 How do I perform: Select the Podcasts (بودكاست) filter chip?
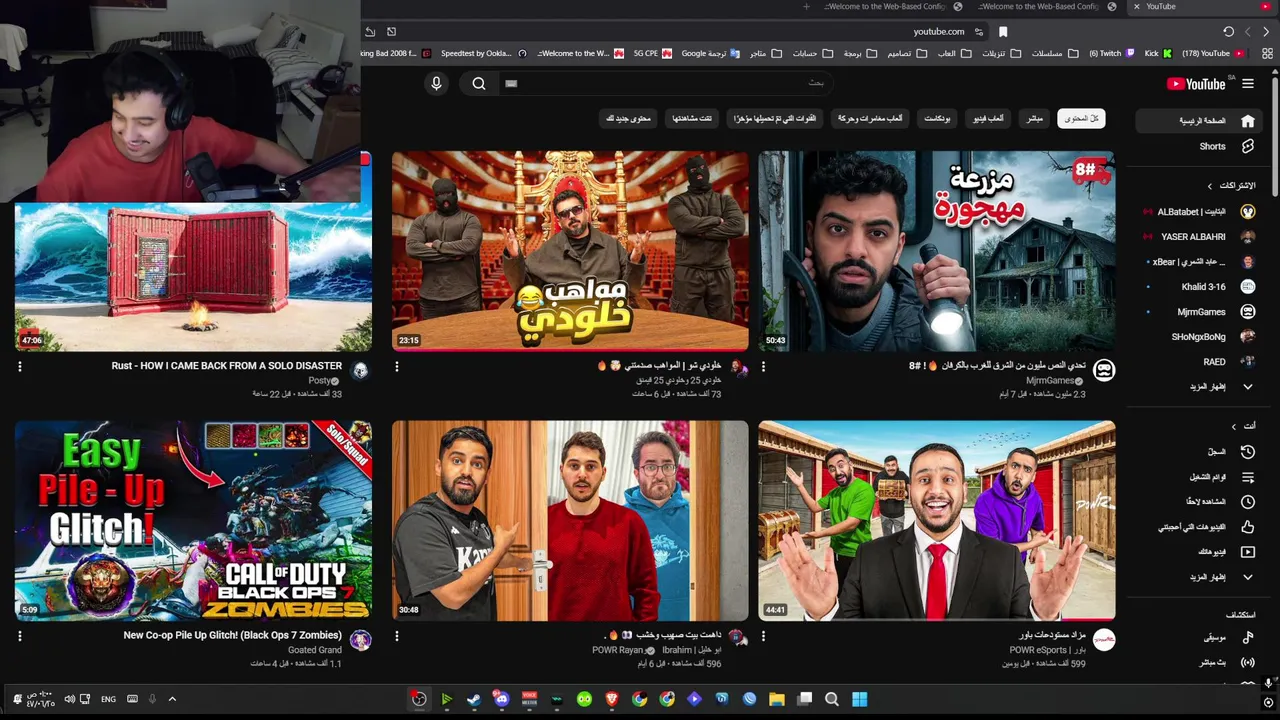point(937,119)
